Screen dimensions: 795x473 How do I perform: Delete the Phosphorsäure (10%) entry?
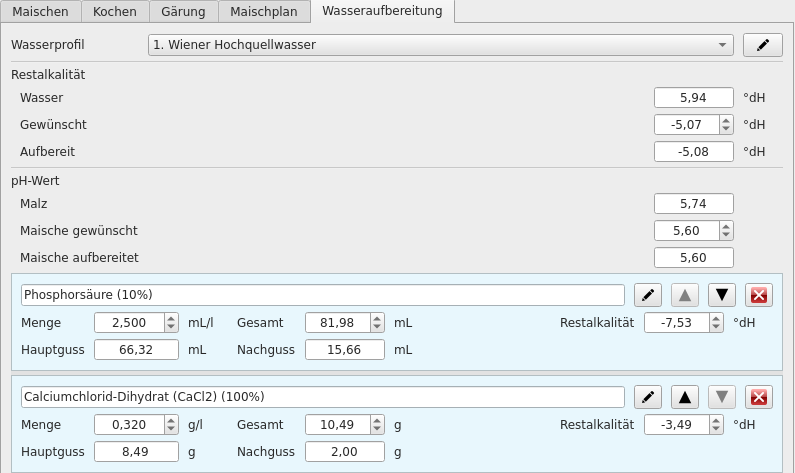pos(759,295)
